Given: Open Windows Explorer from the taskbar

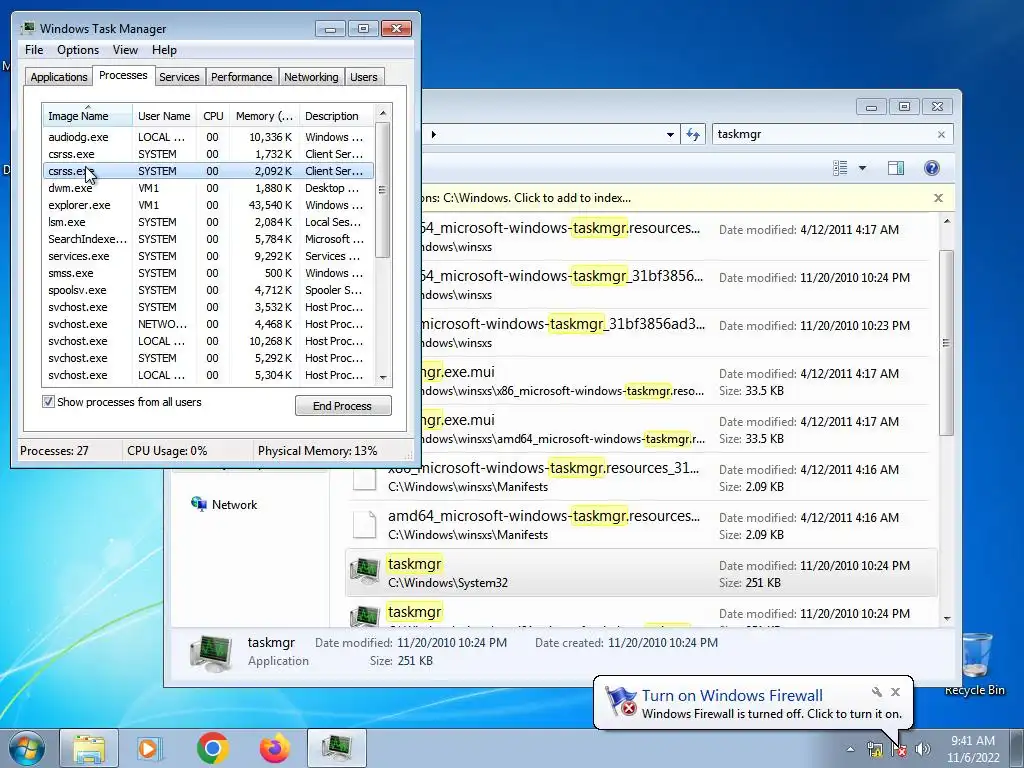Looking at the screenshot, I should 89,748.
